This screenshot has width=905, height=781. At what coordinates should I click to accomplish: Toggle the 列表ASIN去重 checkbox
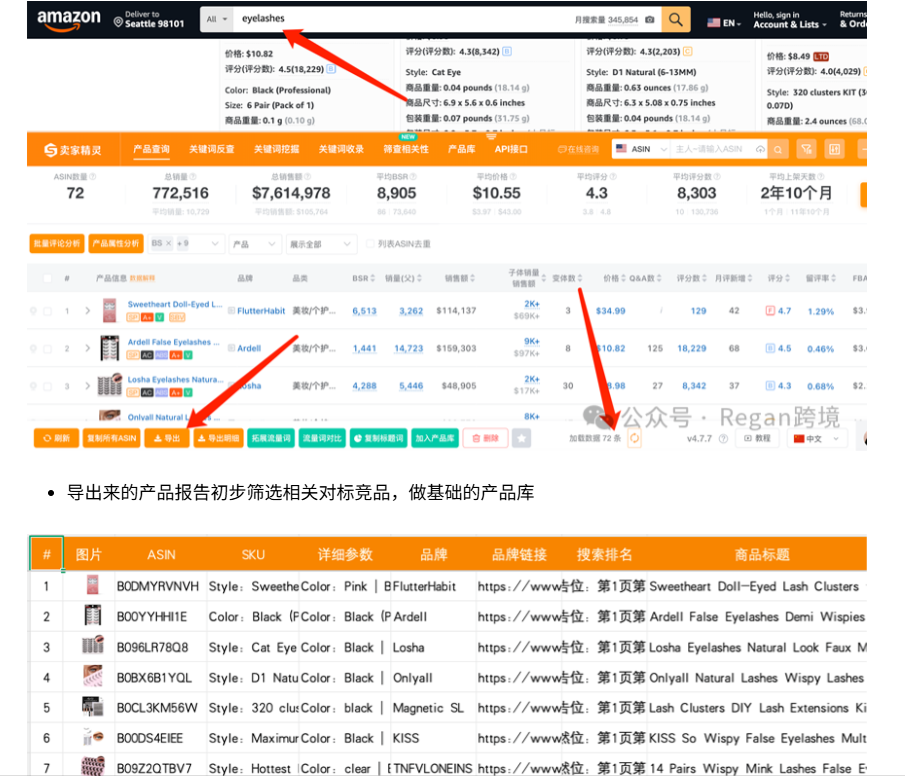click(x=370, y=244)
